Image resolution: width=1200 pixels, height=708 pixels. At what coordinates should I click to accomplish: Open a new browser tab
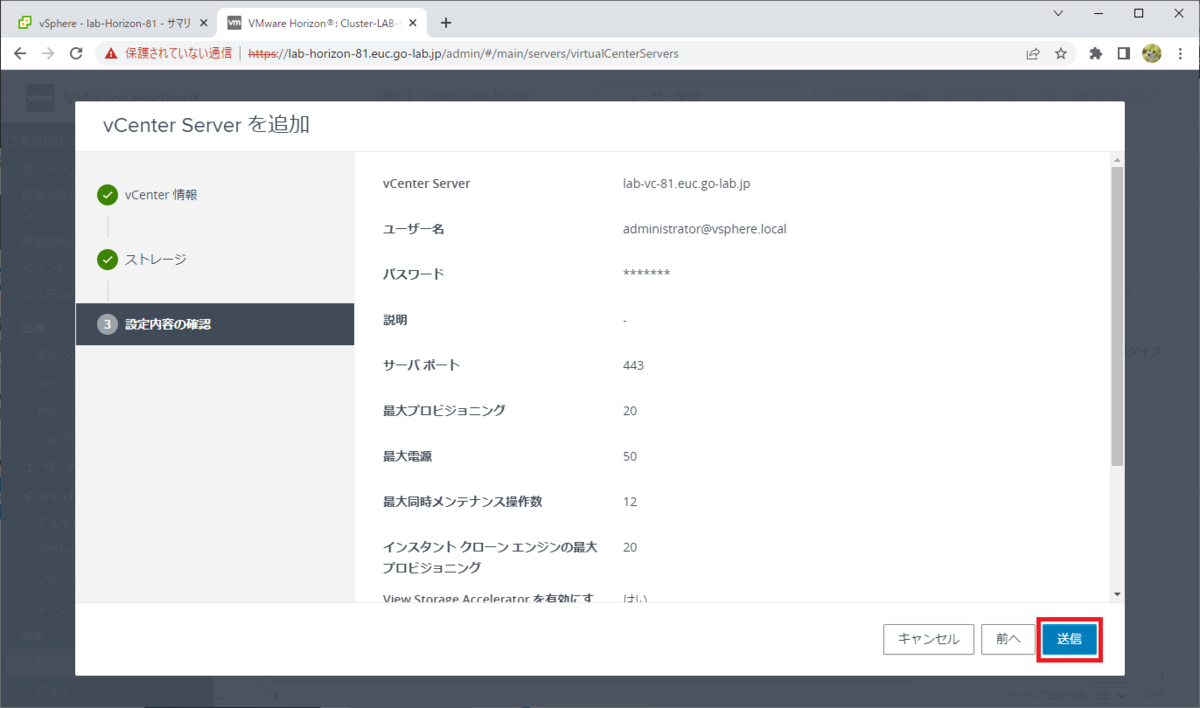point(446,23)
